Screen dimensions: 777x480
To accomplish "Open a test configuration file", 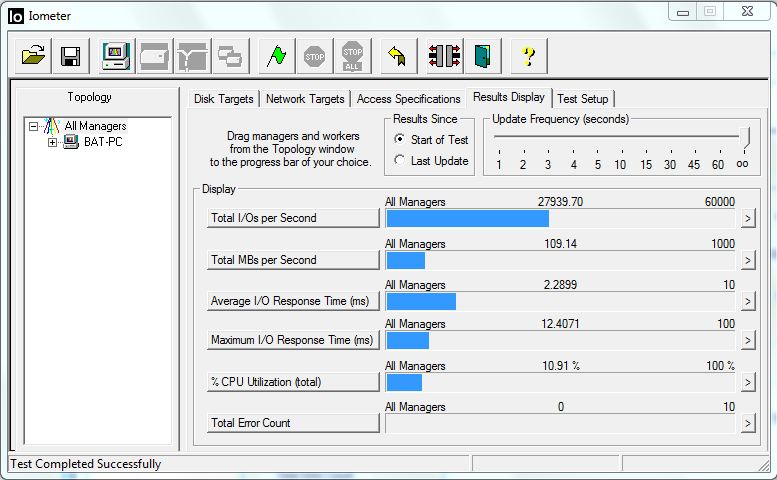I will pos(33,56).
